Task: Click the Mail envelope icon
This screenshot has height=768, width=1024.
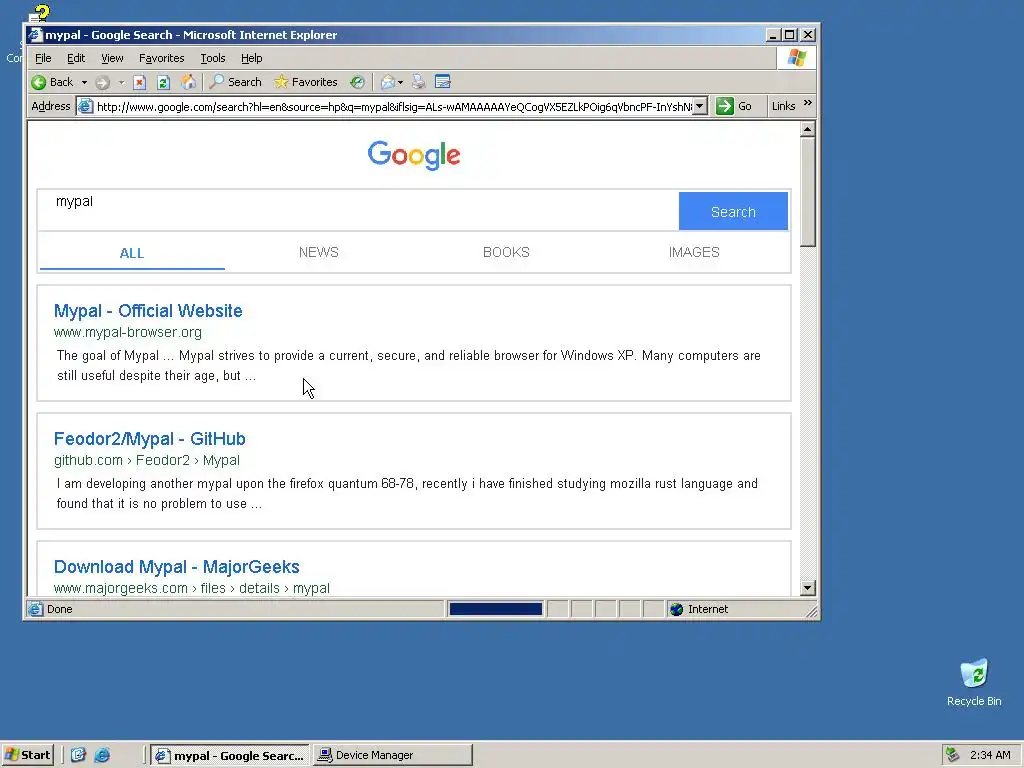Action: [388, 82]
